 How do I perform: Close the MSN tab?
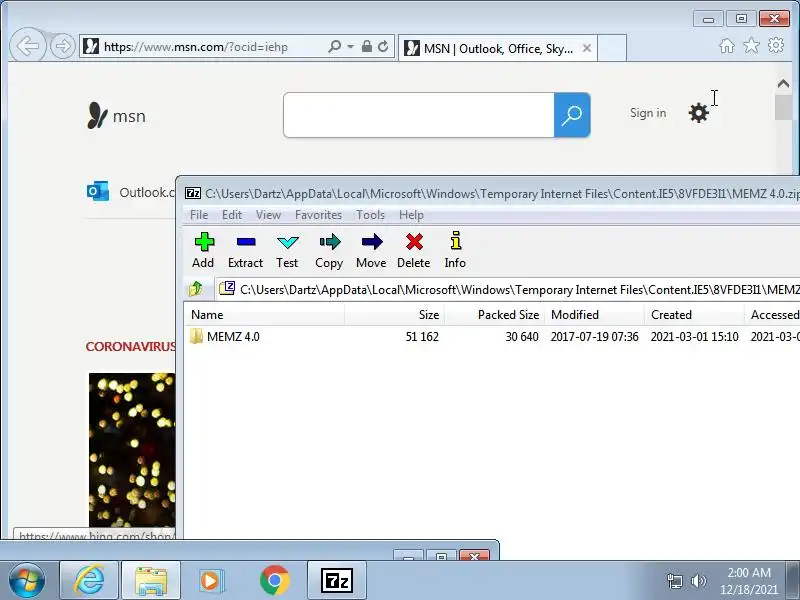point(587,48)
